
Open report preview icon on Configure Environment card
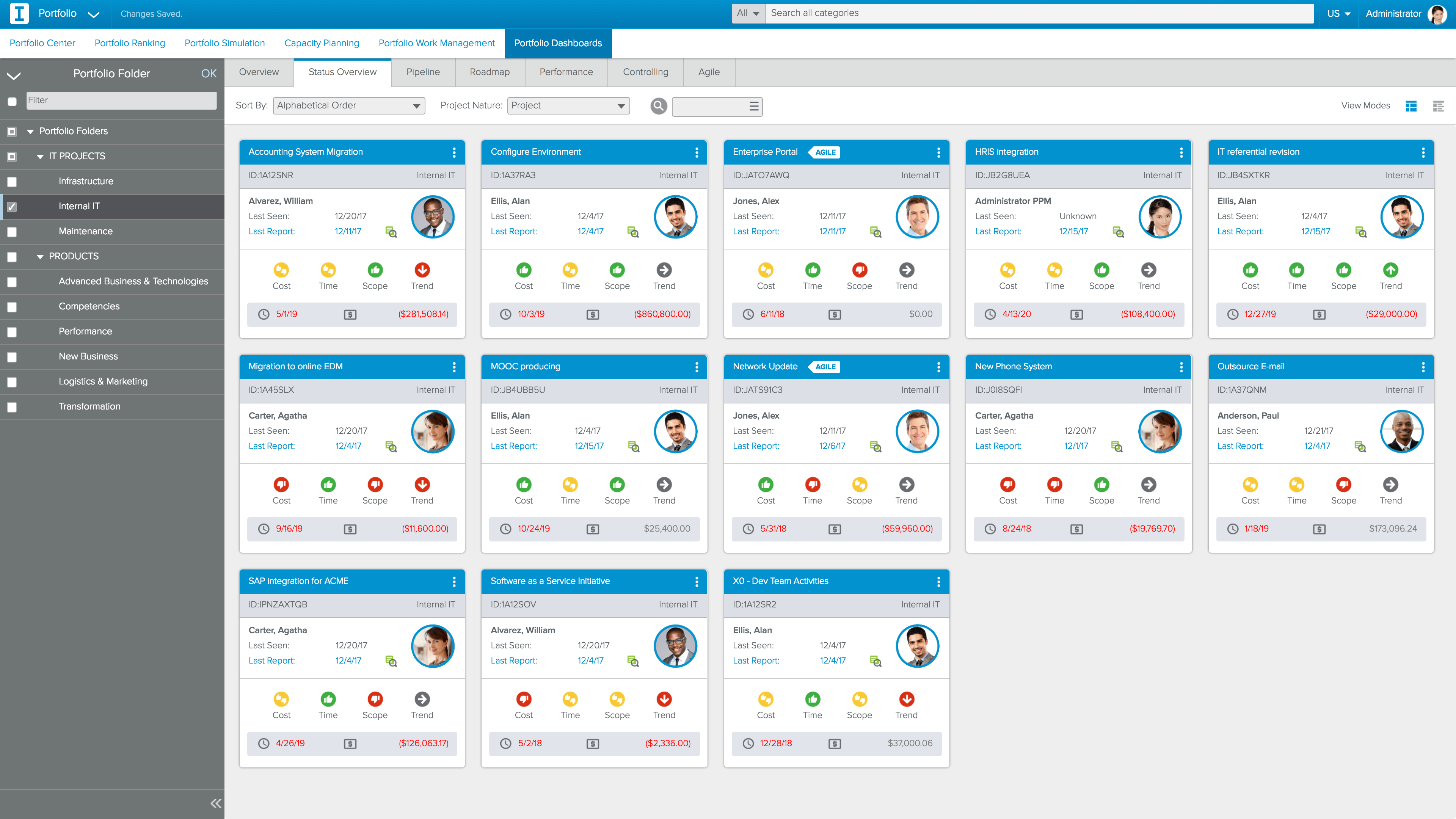(633, 232)
